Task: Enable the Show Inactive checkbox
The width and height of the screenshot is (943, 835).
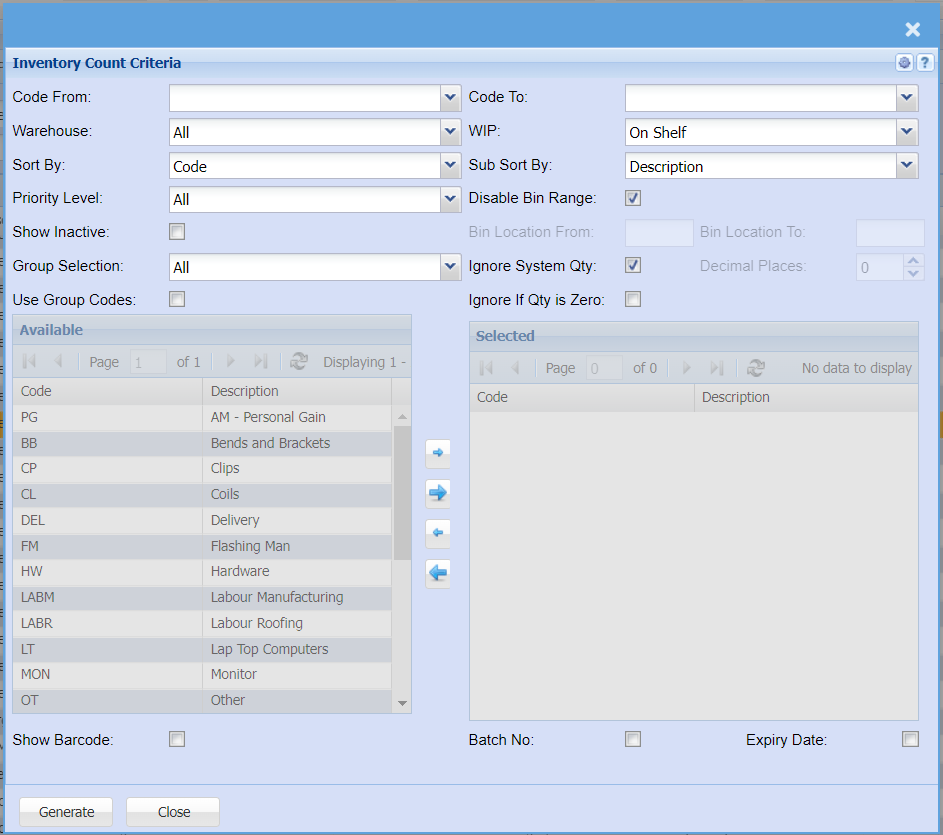Action: click(x=177, y=232)
